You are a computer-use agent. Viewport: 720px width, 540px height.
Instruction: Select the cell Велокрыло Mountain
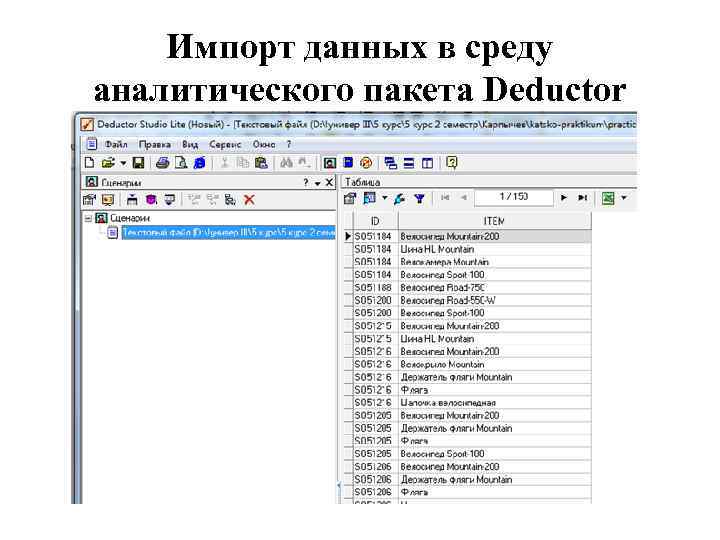pyautogui.click(x=494, y=364)
